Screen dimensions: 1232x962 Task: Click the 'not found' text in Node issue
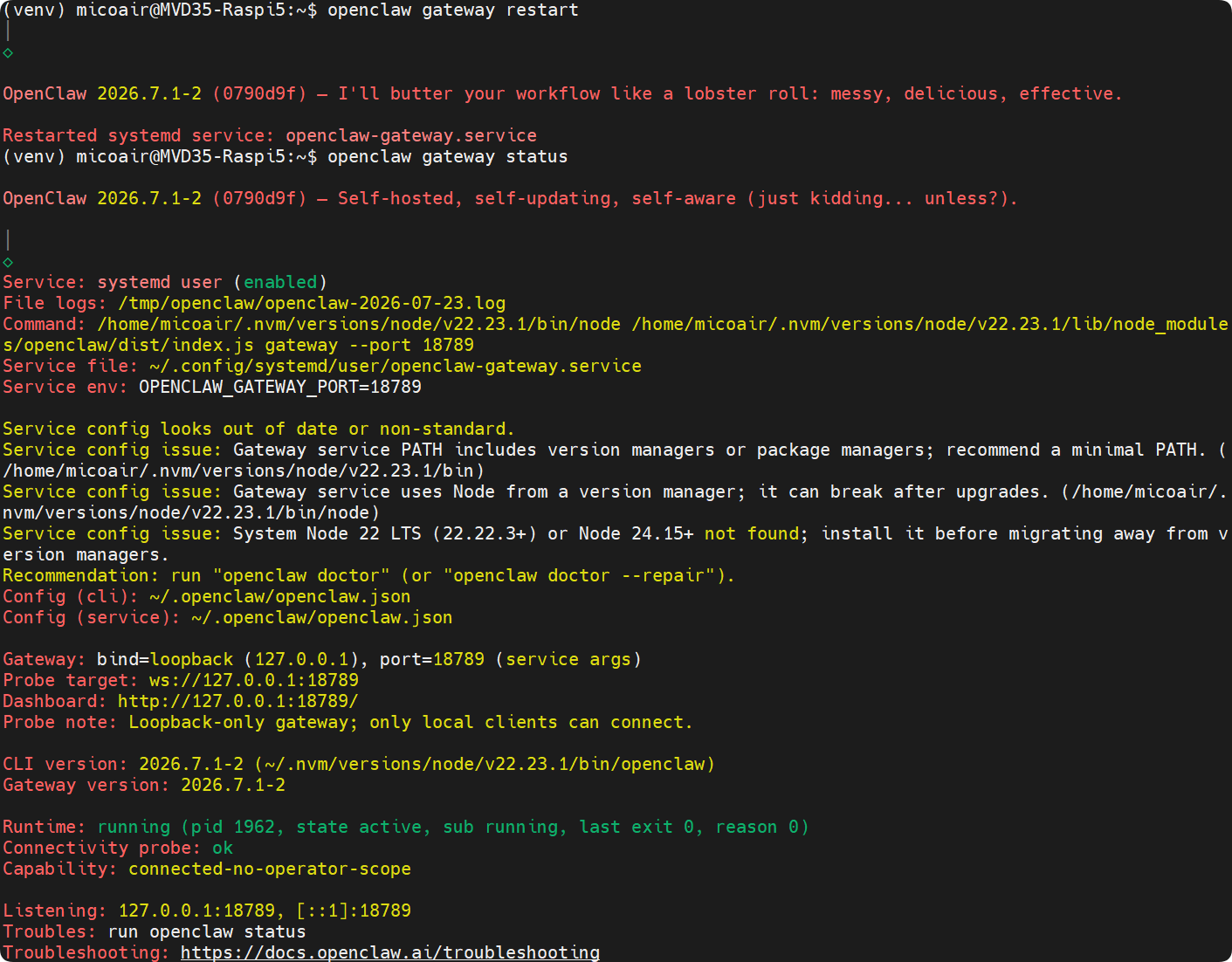pos(752,533)
